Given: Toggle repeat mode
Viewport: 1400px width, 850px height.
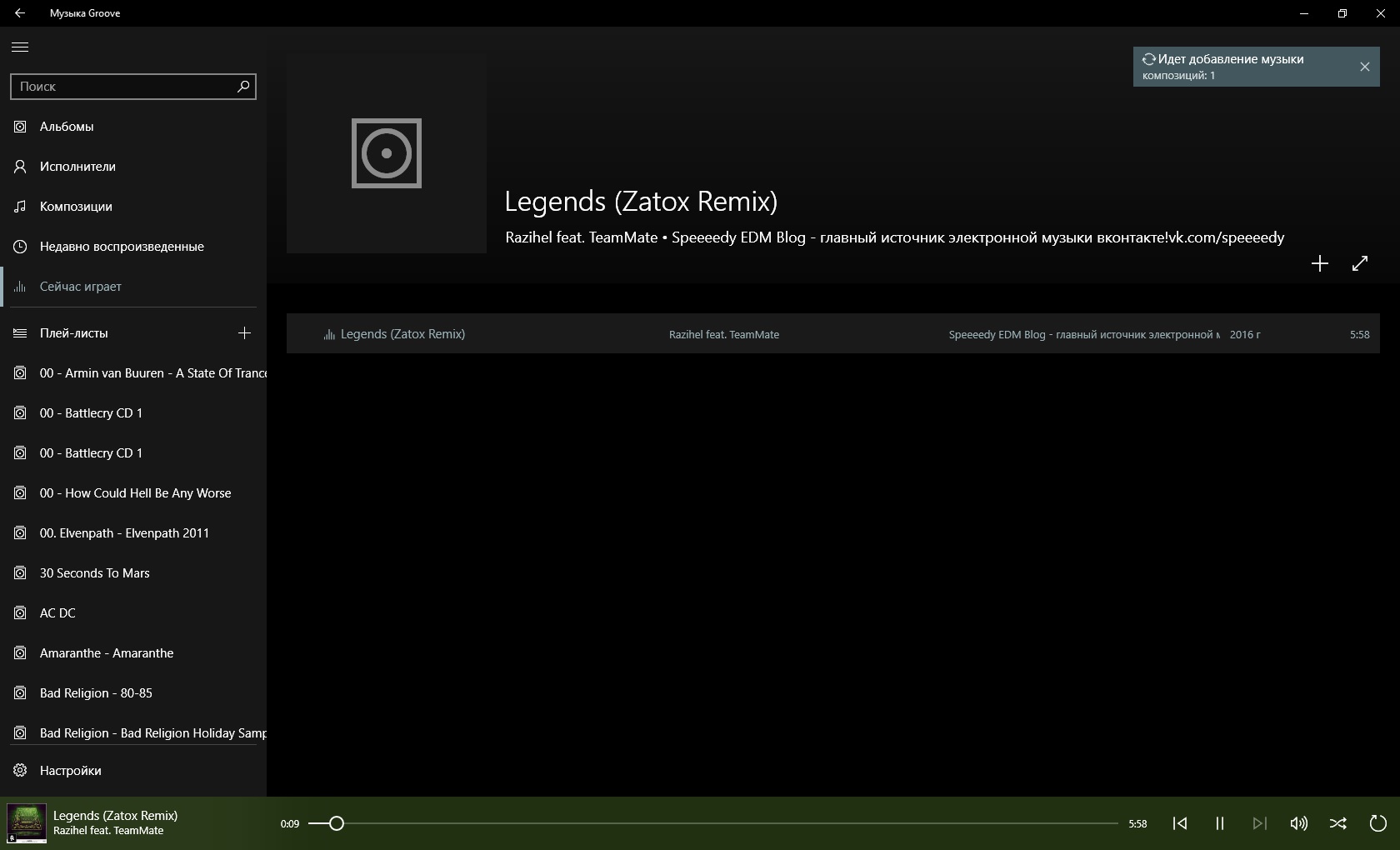Looking at the screenshot, I should tap(1378, 823).
